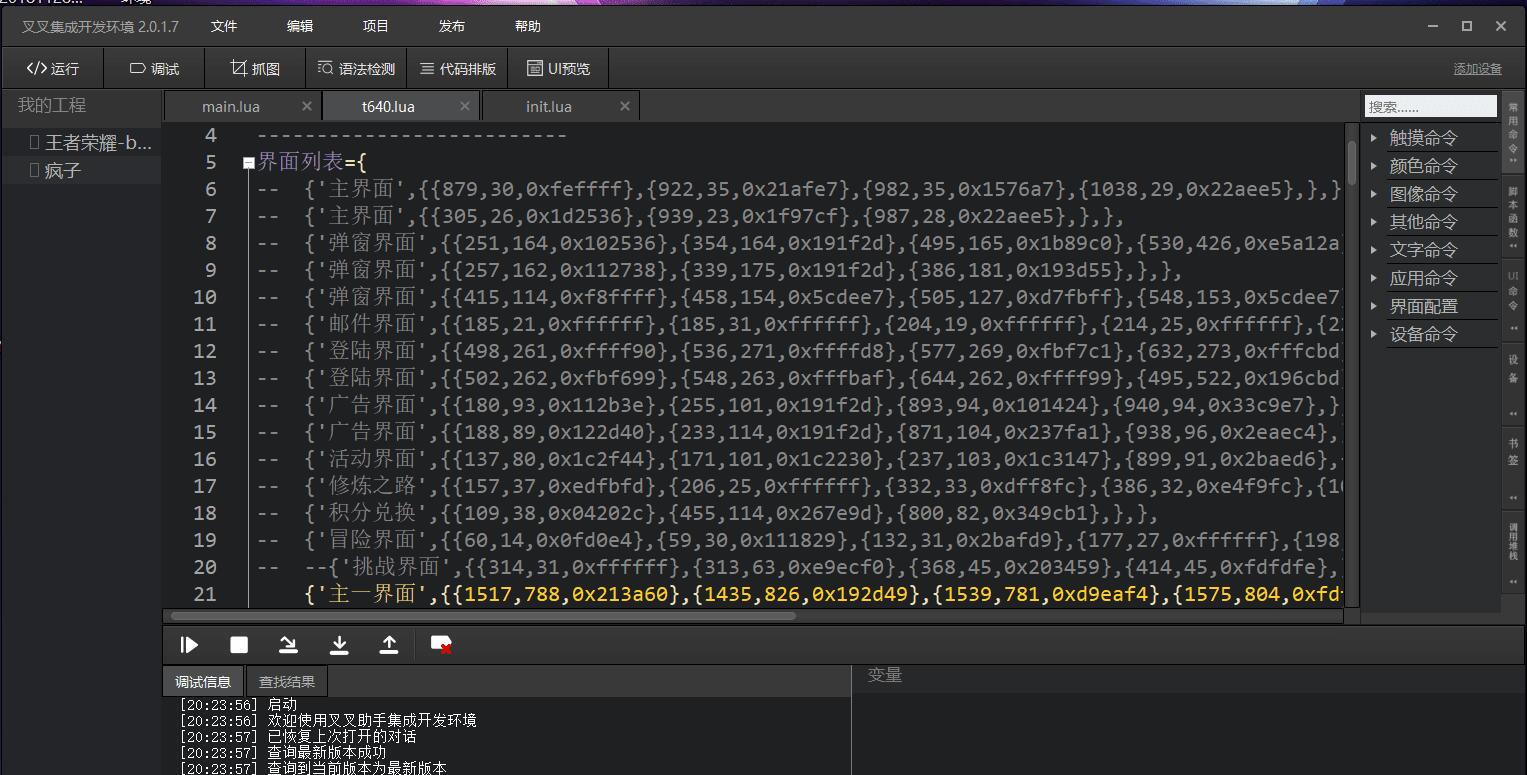Screen dimensions: 1527x775
Task: Close the t640.lua tab
Action: (465, 106)
